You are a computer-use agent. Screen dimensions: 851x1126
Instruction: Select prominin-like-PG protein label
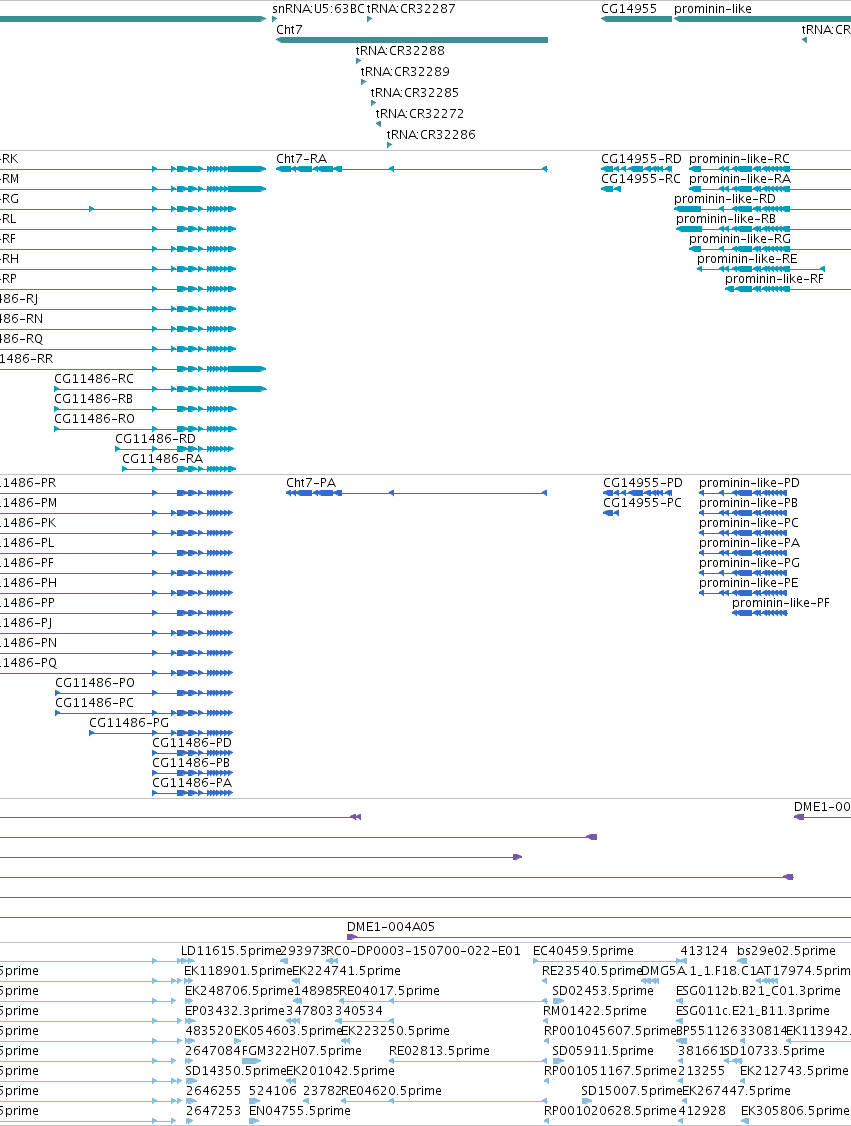click(x=749, y=564)
